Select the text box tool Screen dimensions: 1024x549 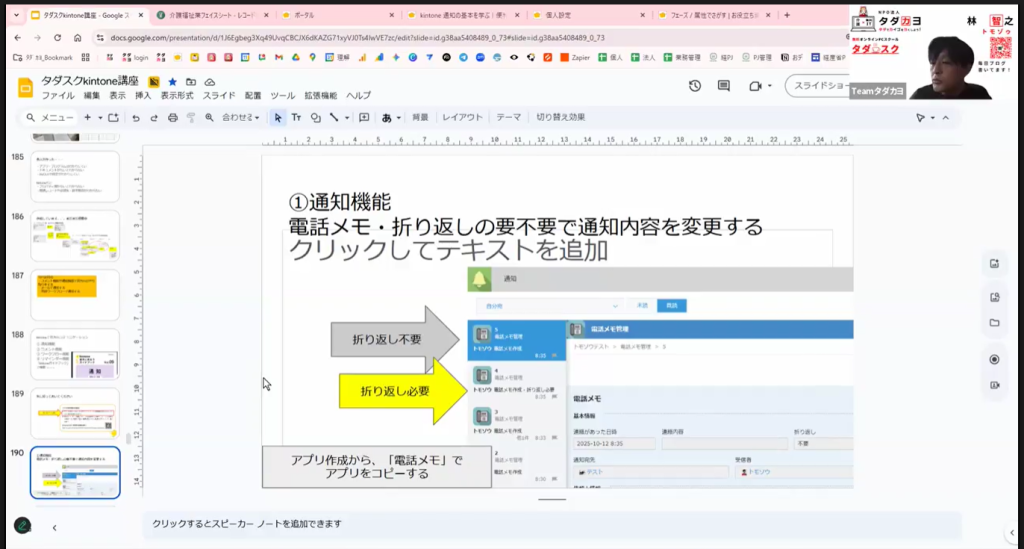pos(296,117)
